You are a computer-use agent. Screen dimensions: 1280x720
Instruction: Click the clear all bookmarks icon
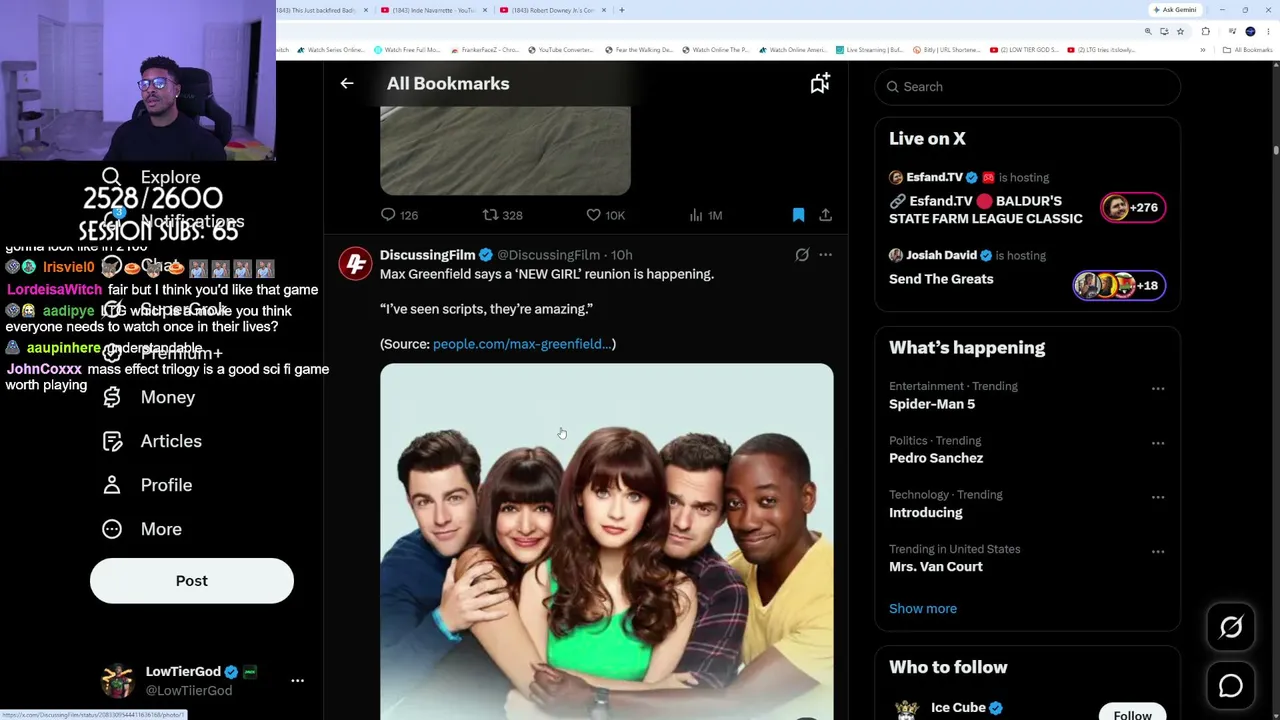(820, 84)
